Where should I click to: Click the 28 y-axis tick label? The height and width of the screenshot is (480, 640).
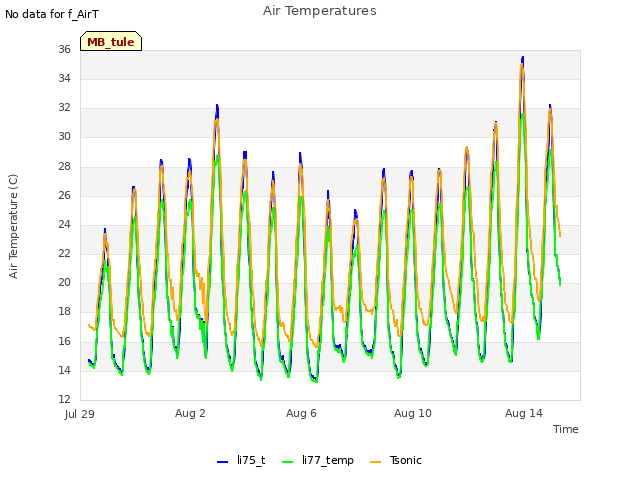64,167
